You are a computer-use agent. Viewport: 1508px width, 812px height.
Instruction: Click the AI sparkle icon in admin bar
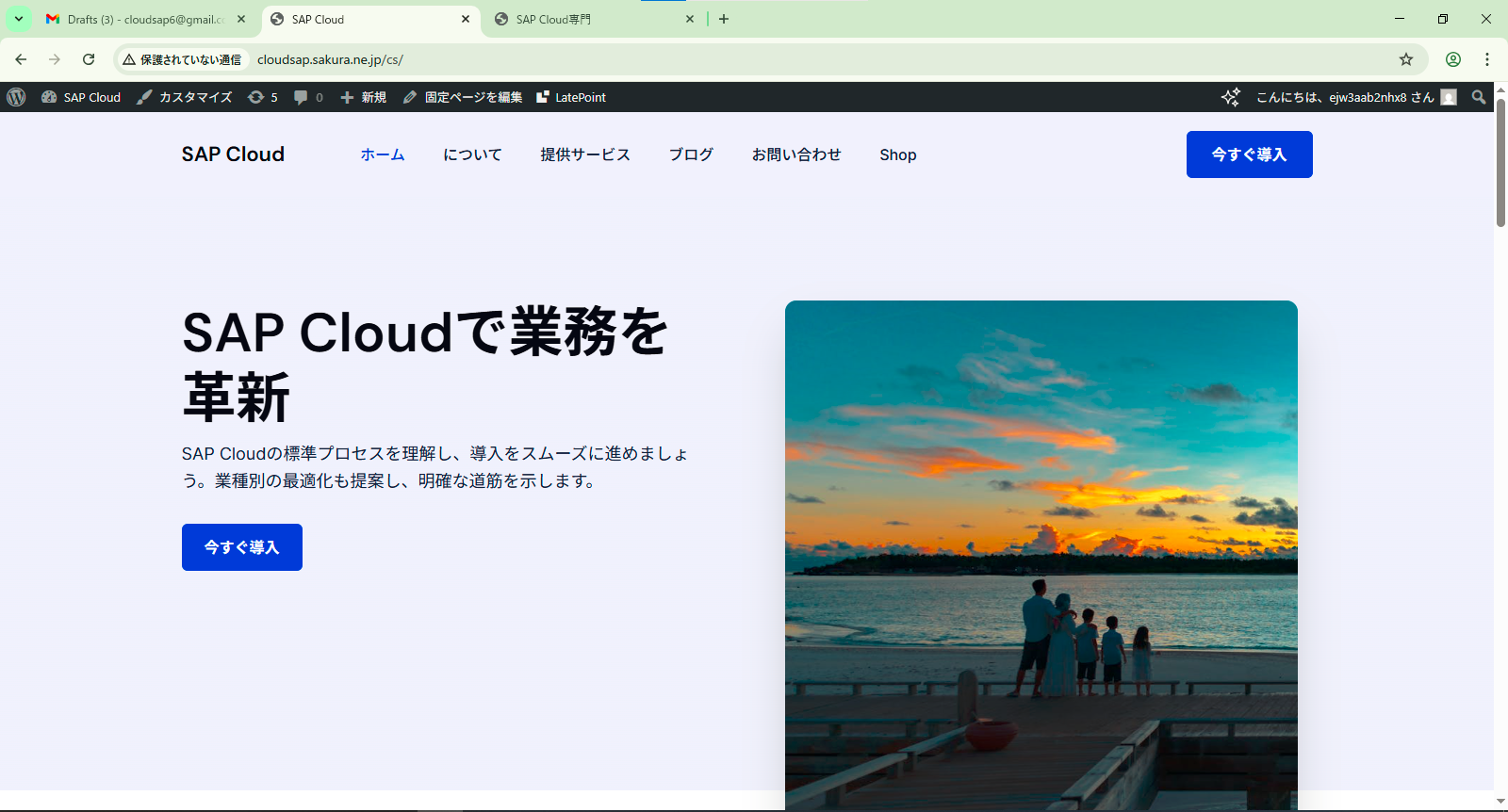tap(1230, 97)
